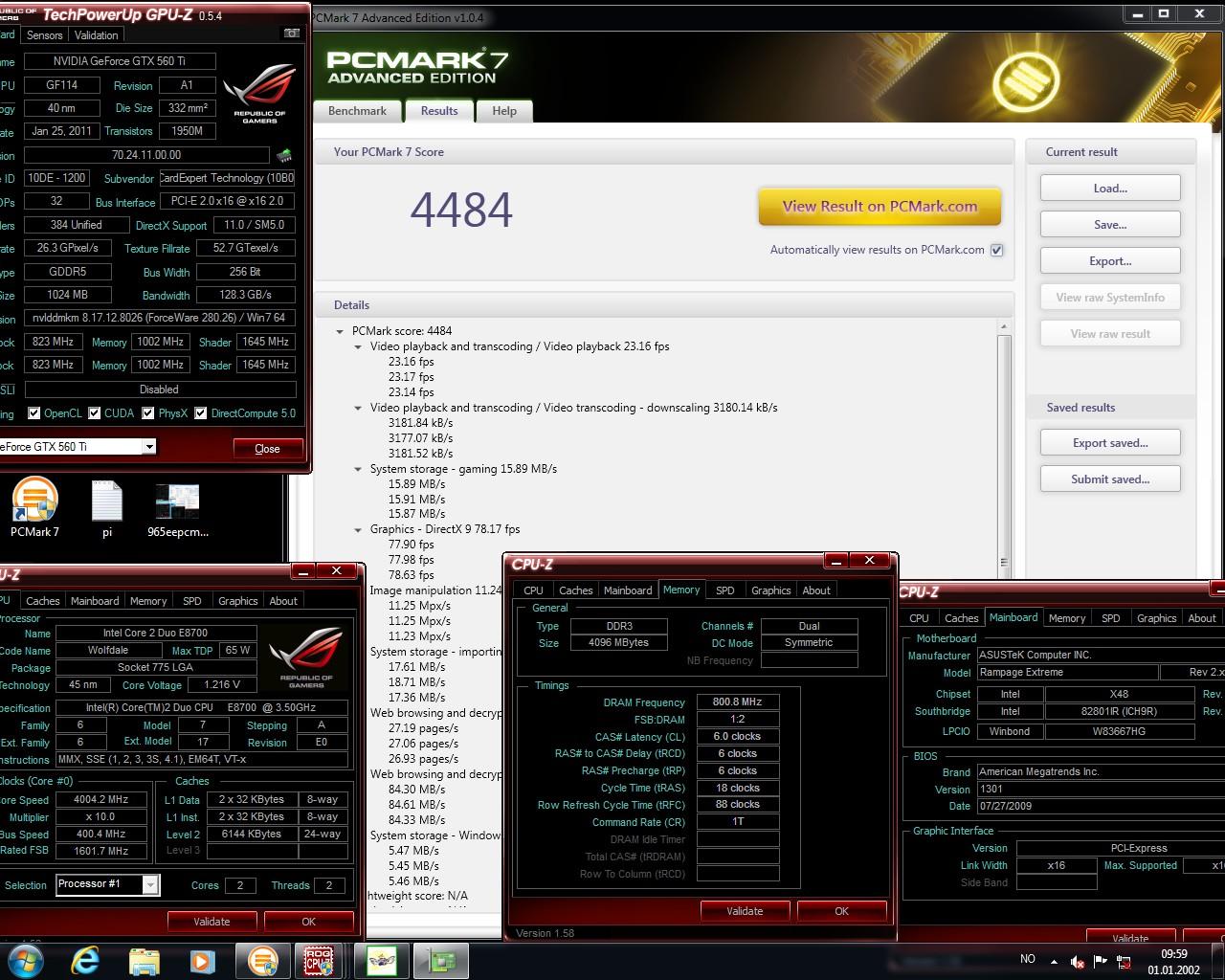1225x980 pixels.
Task: Click the network tray icon
Action: tap(1125, 961)
